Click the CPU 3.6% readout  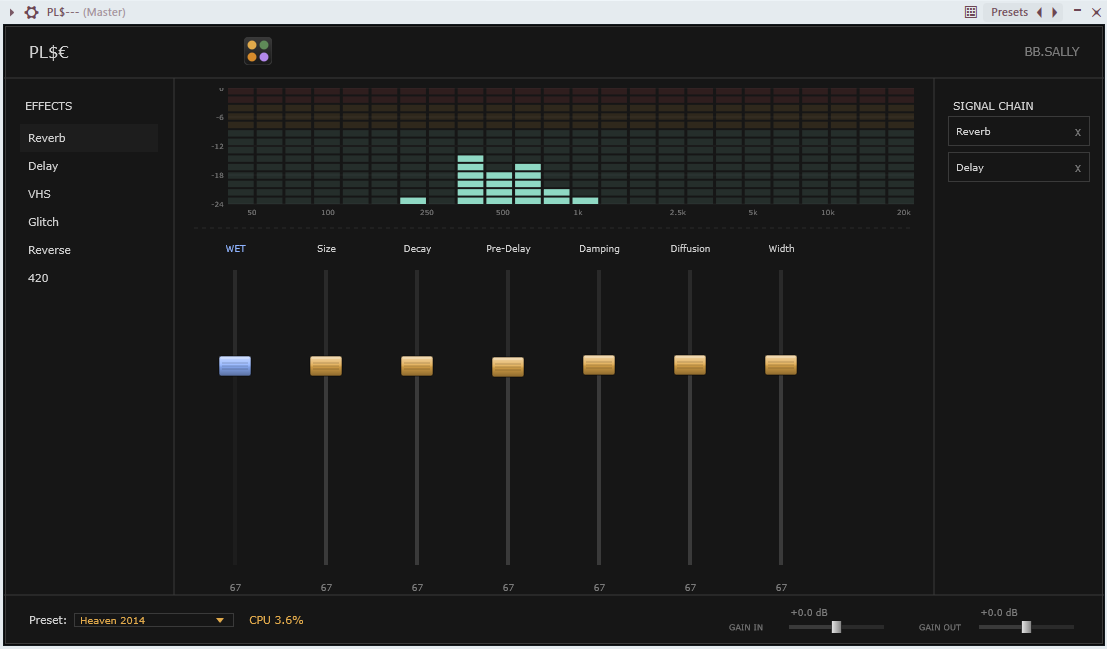pos(276,620)
